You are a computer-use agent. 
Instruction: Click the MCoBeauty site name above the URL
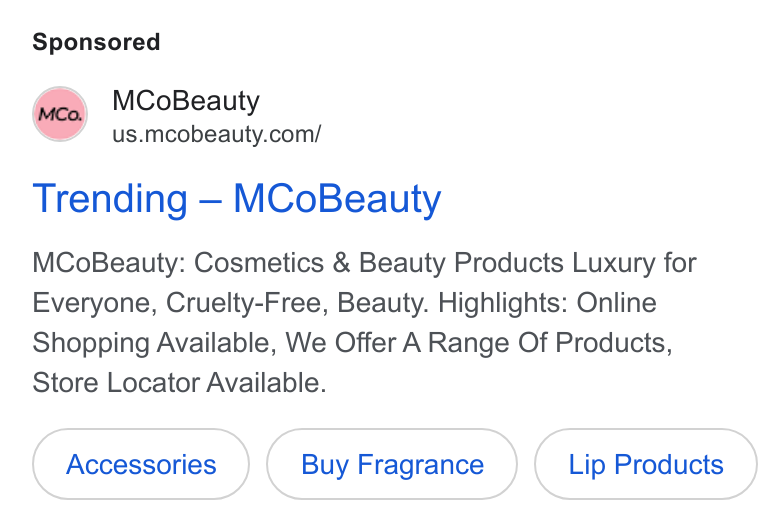point(186,101)
